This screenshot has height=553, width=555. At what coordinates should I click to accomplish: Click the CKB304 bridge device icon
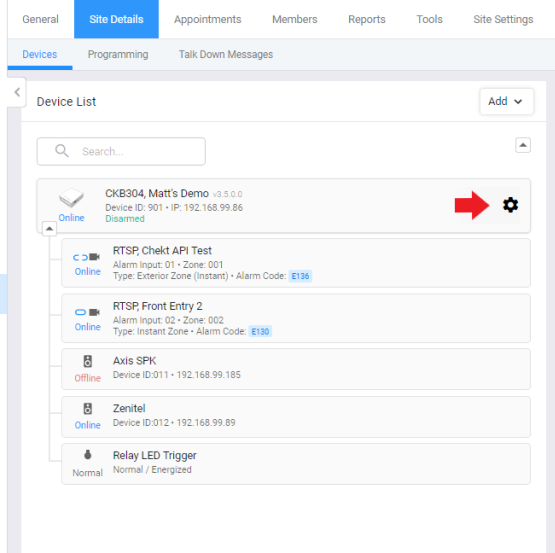[71, 198]
